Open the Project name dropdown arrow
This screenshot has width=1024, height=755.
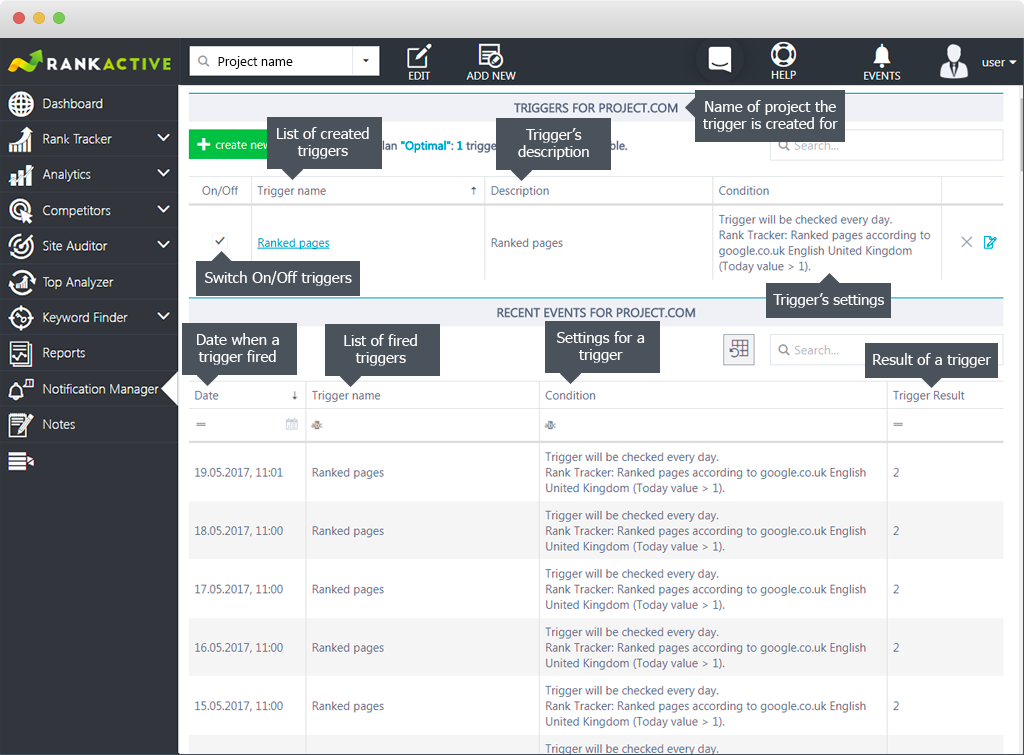(366, 61)
